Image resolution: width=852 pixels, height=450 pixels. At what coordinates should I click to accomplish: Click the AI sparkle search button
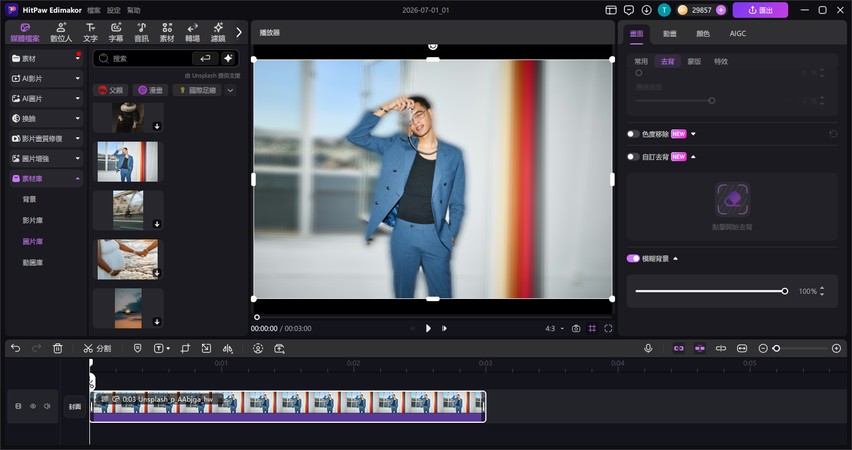click(228, 58)
